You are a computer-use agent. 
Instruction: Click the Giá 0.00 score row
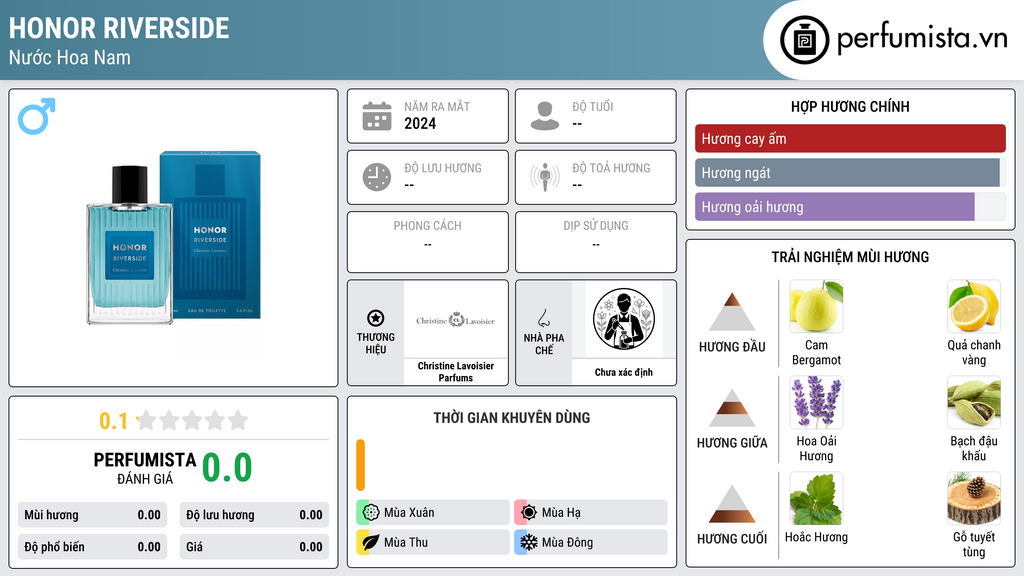pyautogui.click(x=254, y=547)
